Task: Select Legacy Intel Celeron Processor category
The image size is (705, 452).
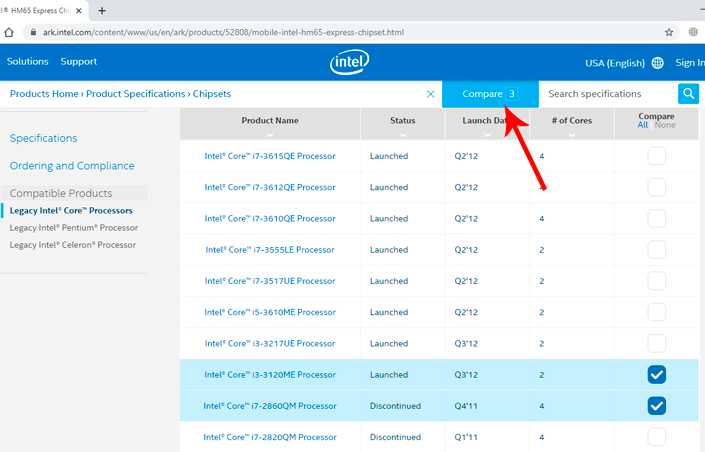Action: pos(72,245)
